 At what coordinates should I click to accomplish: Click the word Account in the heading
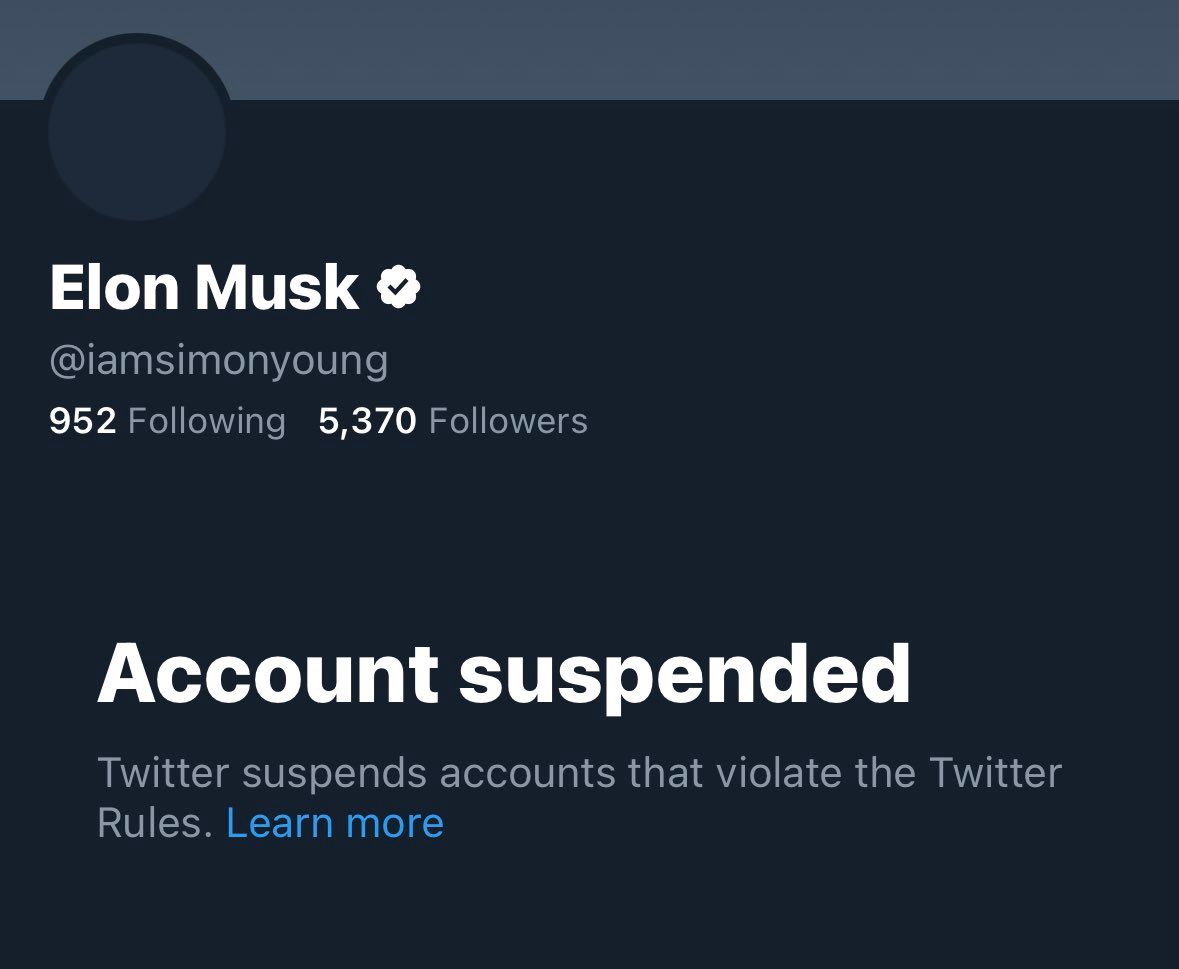tap(268, 674)
